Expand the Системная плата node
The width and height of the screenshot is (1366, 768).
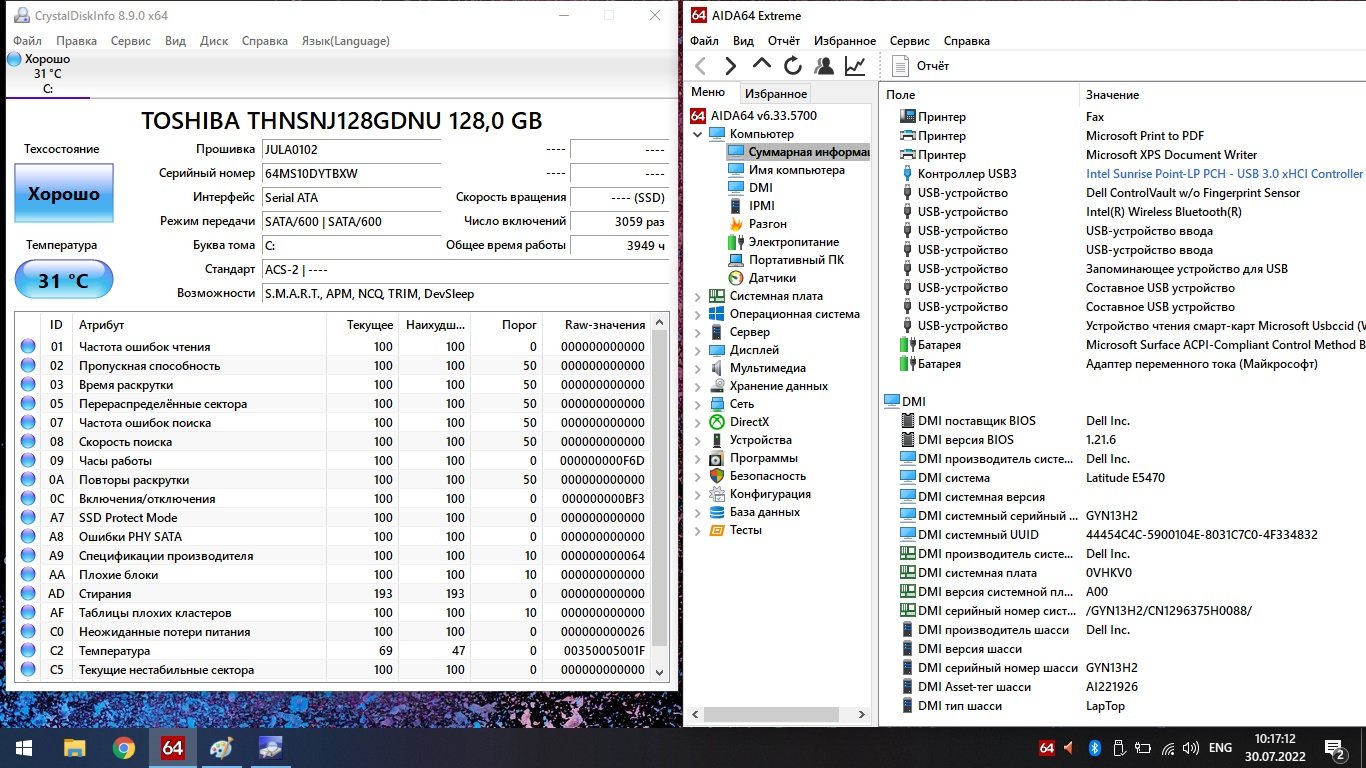[698, 296]
